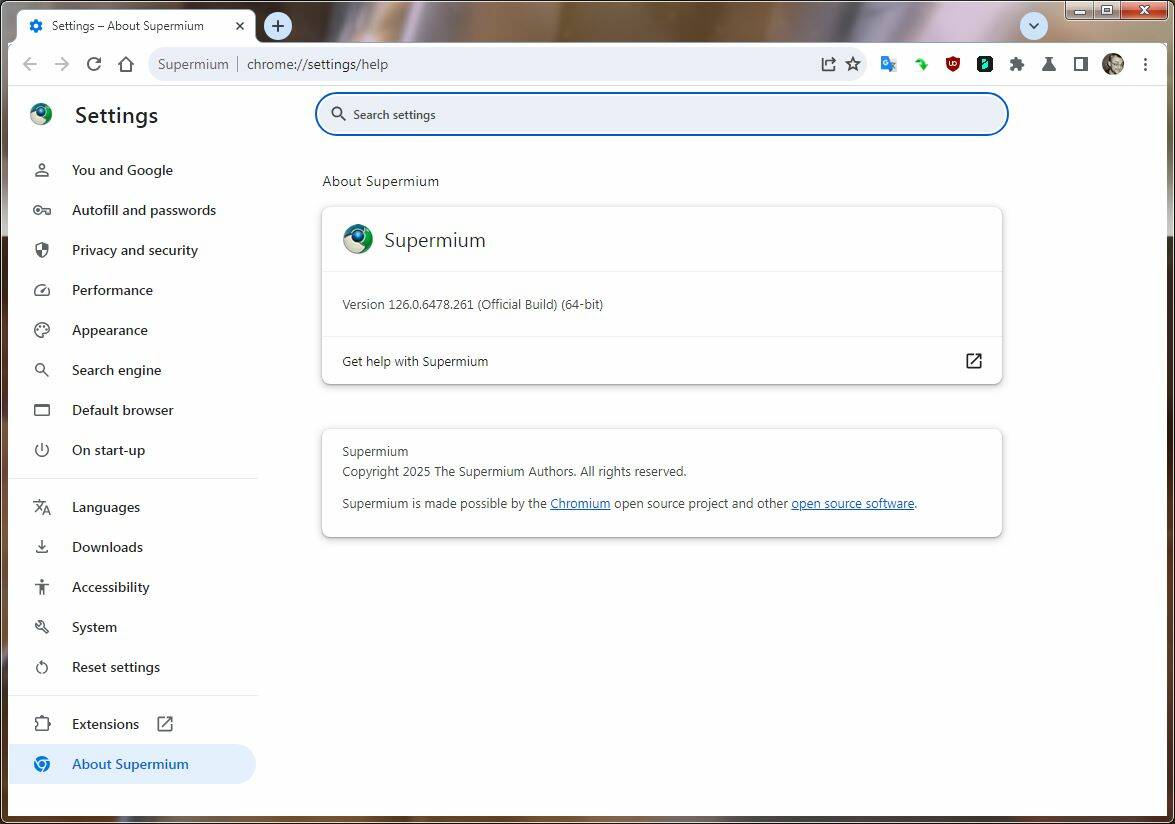Click the Supermium logo next to Settings
This screenshot has width=1175, height=824.
point(41,115)
